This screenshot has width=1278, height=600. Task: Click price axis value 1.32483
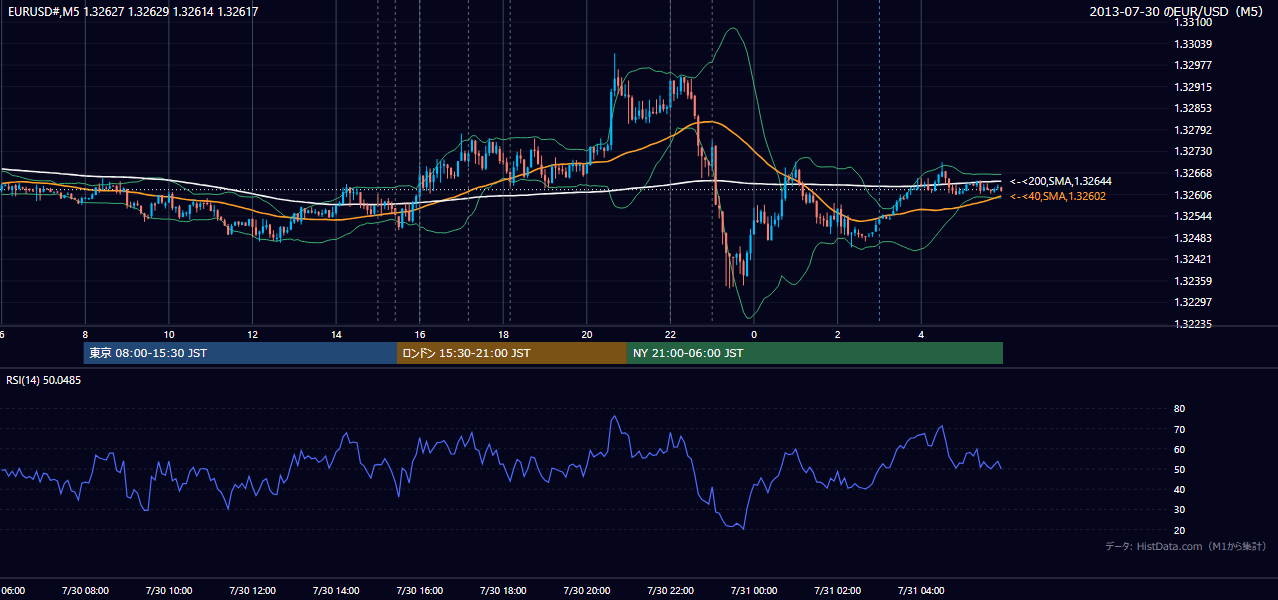(1193, 238)
